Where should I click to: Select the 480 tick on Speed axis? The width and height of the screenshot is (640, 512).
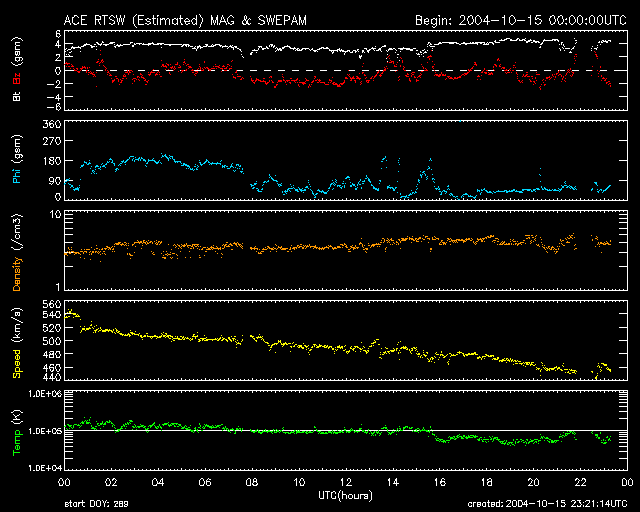52,354
